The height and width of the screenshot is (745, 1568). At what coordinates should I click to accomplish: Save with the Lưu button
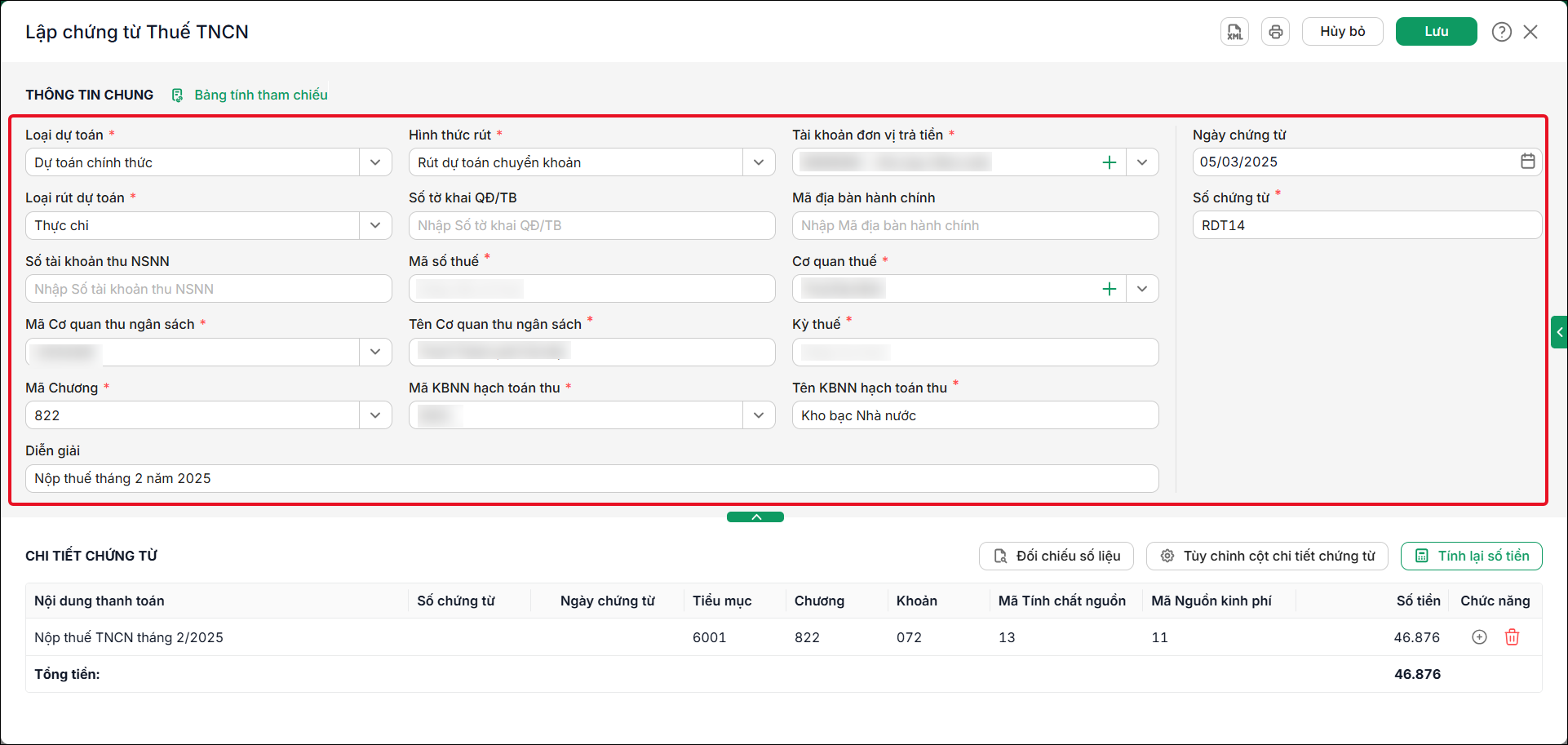click(x=1436, y=32)
